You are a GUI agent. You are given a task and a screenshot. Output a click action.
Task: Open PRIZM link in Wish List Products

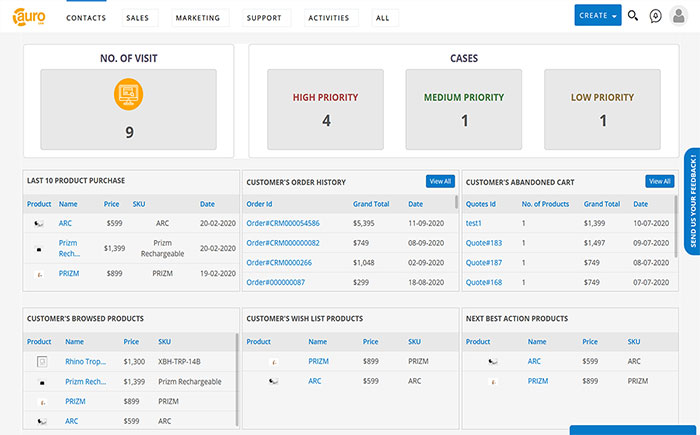pyautogui.click(x=318, y=361)
